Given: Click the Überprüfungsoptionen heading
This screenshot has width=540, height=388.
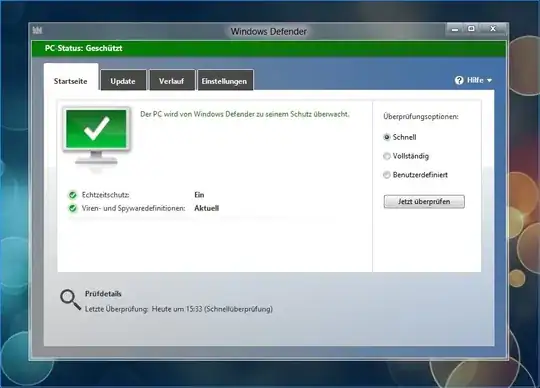Looking at the screenshot, I should point(421,117).
